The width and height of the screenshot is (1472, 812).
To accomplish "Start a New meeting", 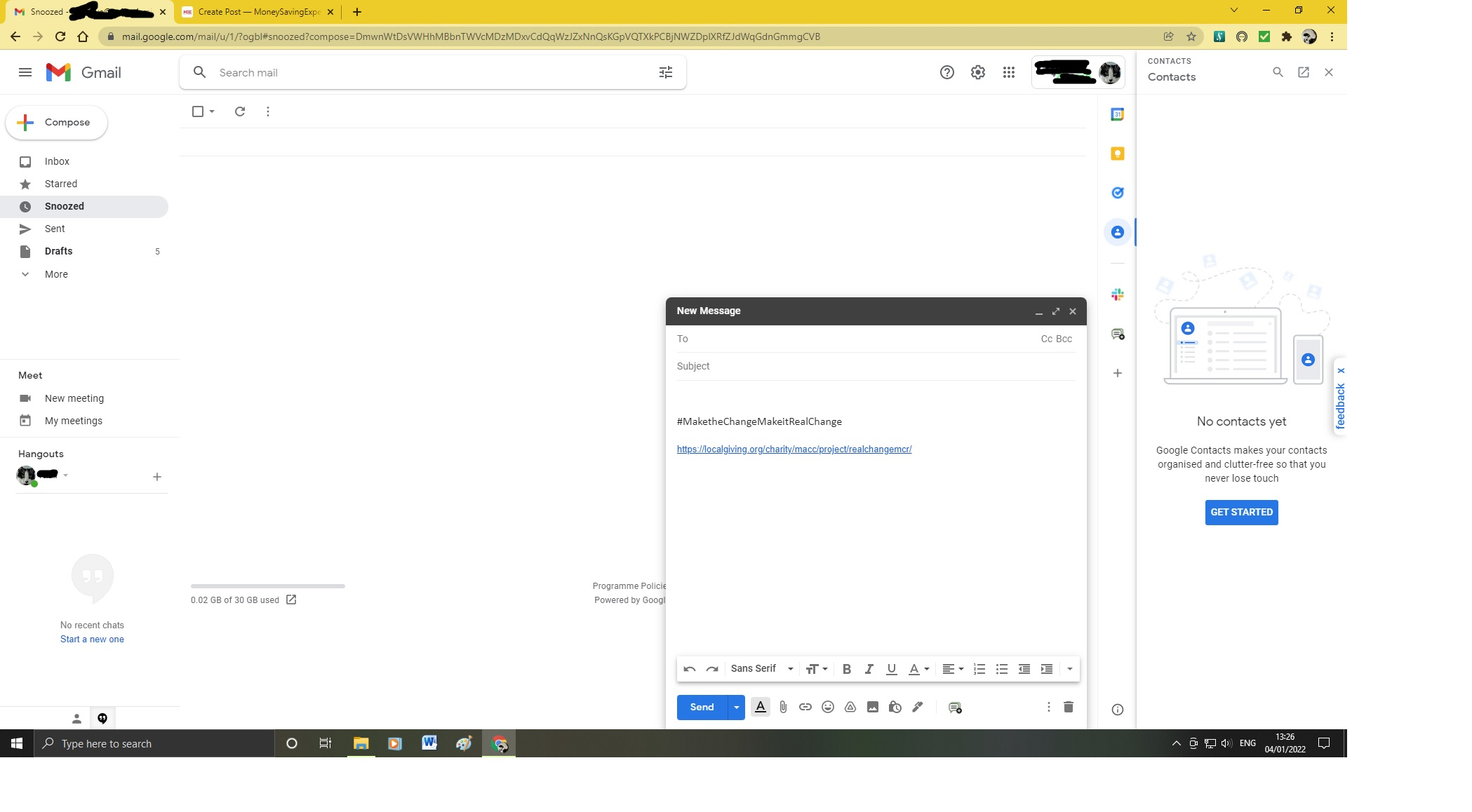I will [x=74, y=398].
